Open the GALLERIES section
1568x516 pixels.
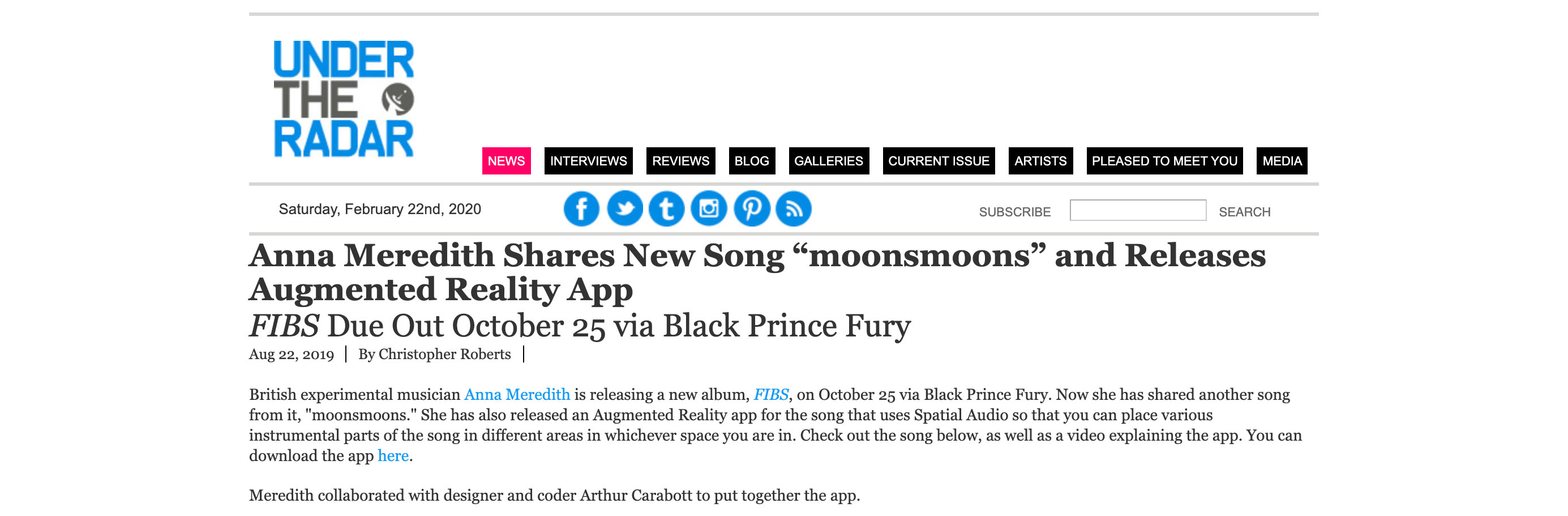point(828,161)
